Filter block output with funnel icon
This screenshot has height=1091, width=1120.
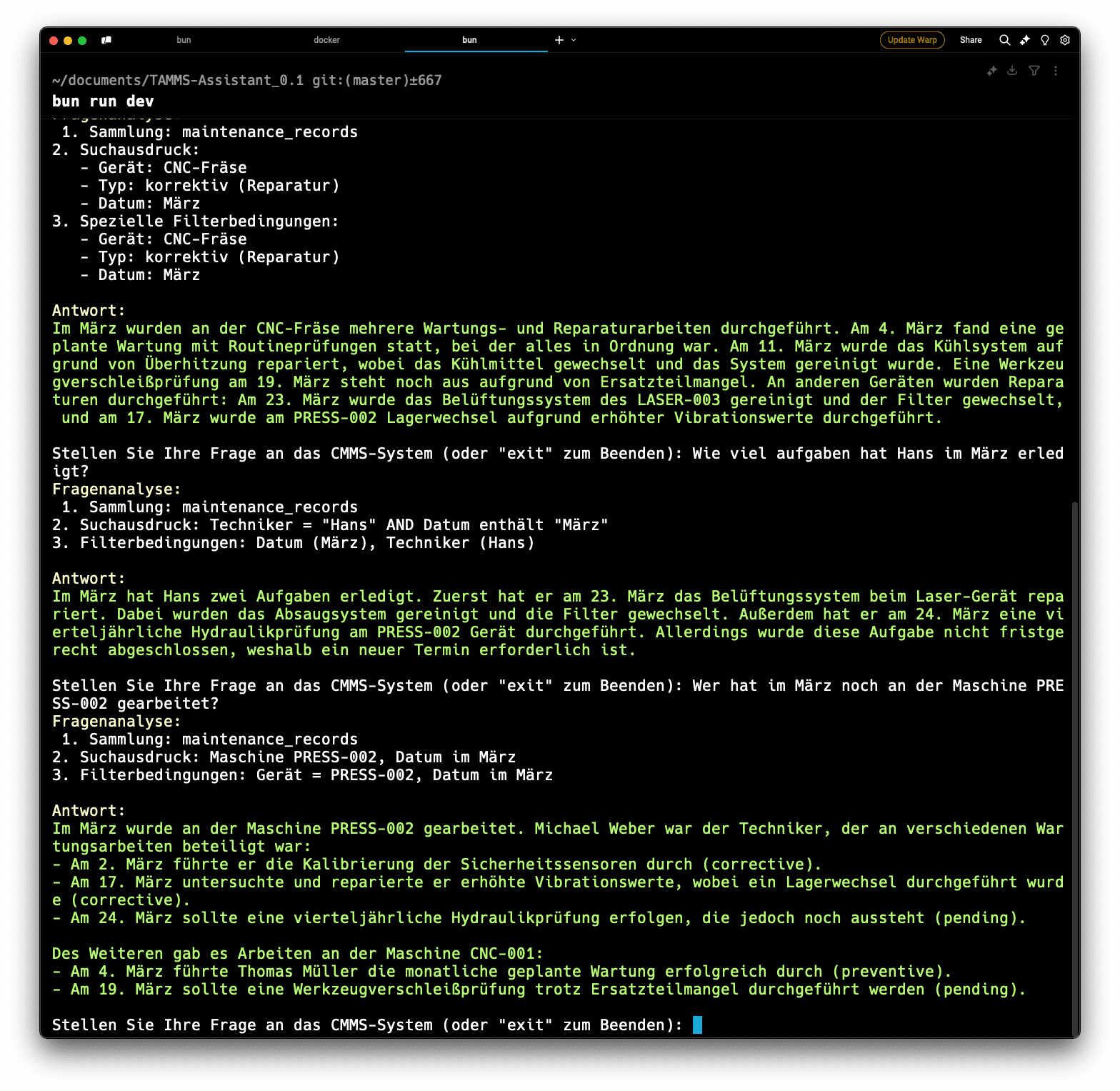[1034, 71]
